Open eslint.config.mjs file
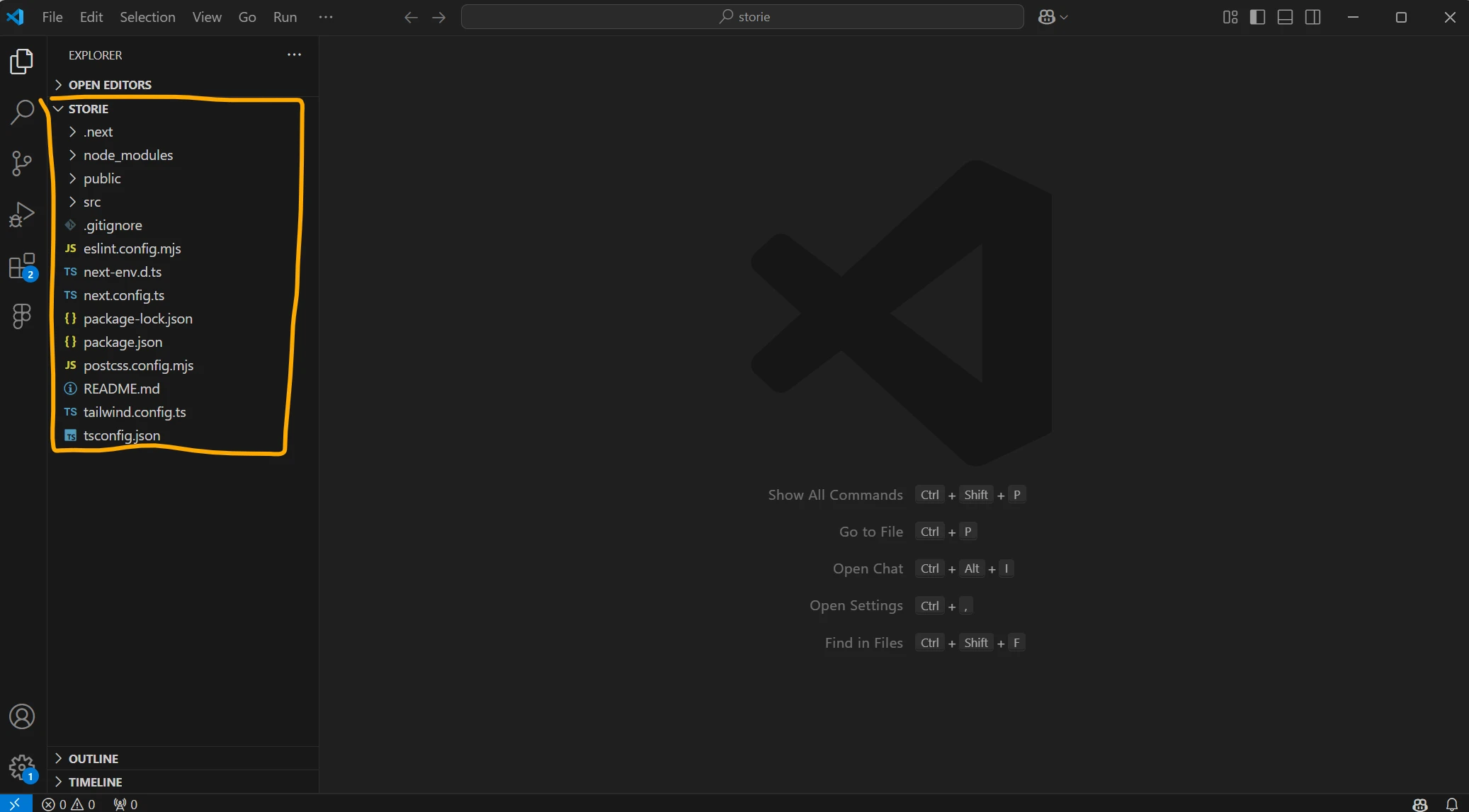This screenshot has height=812, width=1469. tap(183, 249)
